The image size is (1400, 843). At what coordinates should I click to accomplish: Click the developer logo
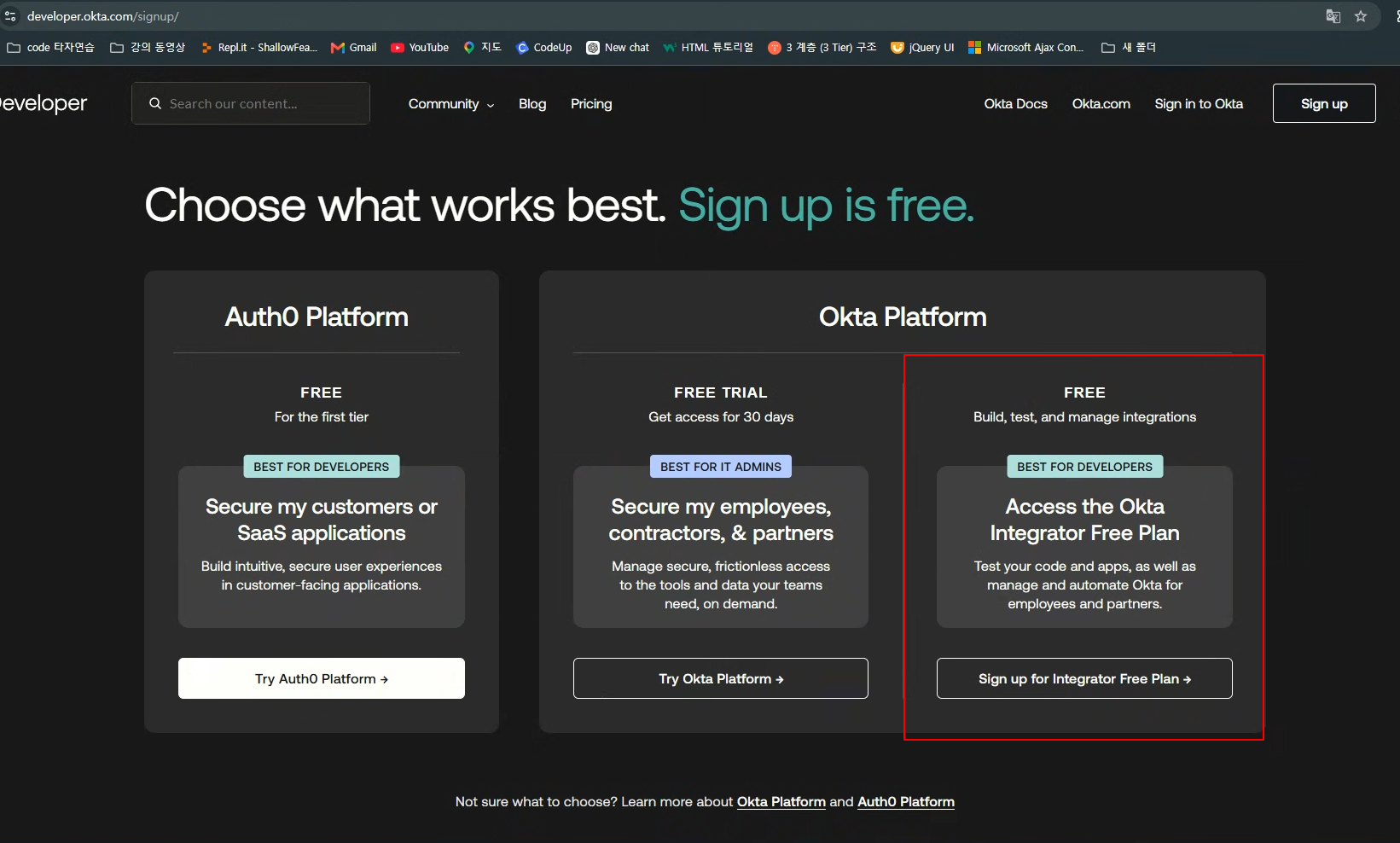(x=43, y=103)
